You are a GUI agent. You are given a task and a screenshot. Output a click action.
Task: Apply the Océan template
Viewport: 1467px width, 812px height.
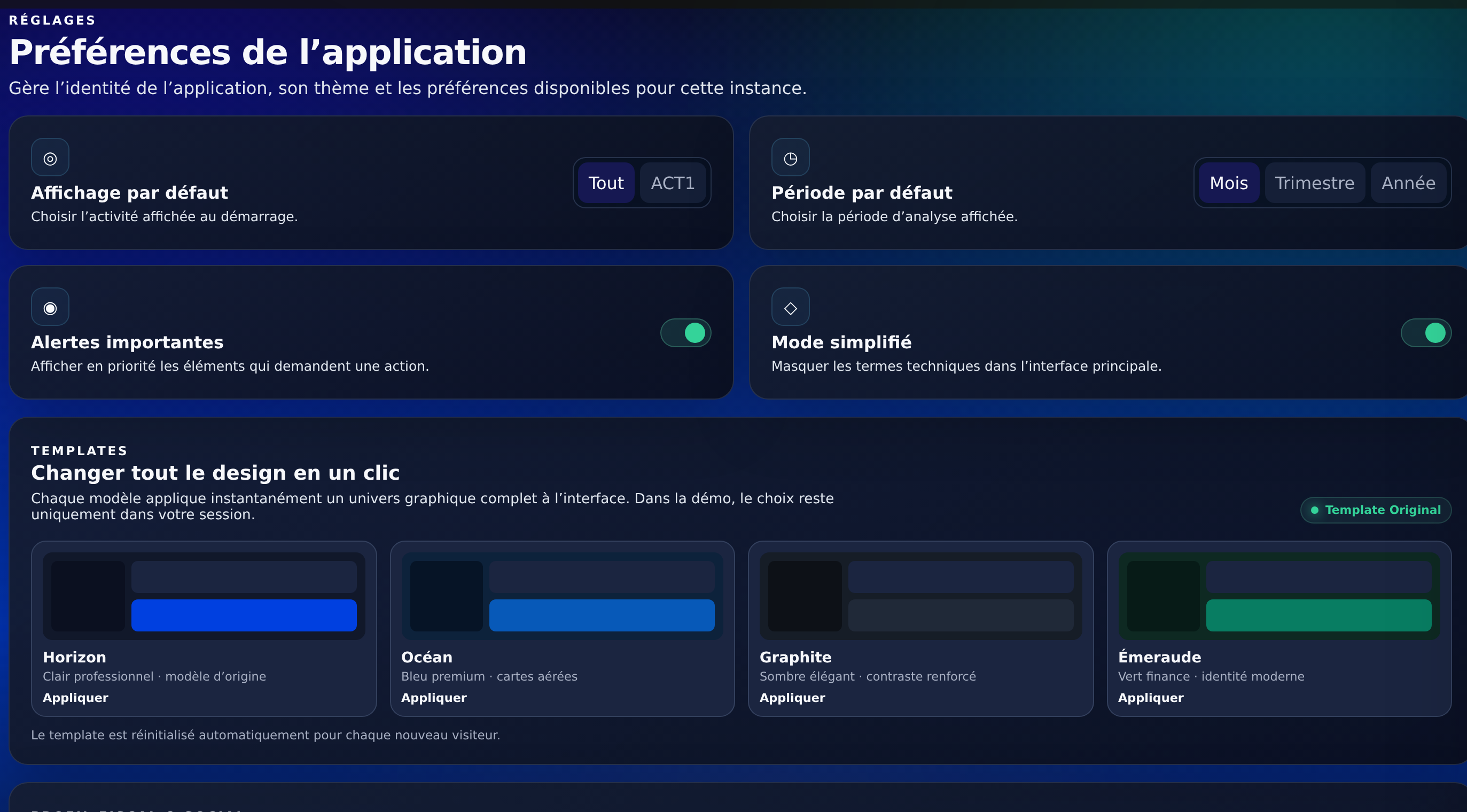point(434,698)
